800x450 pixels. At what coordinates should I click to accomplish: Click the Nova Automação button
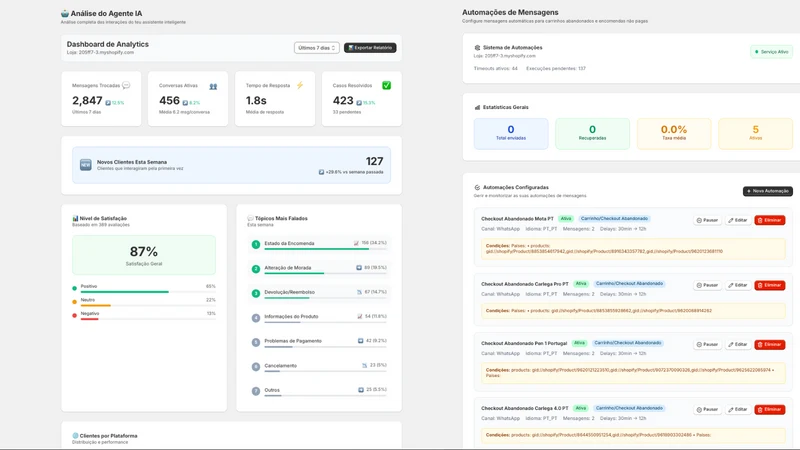pyautogui.click(x=767, y=191)
